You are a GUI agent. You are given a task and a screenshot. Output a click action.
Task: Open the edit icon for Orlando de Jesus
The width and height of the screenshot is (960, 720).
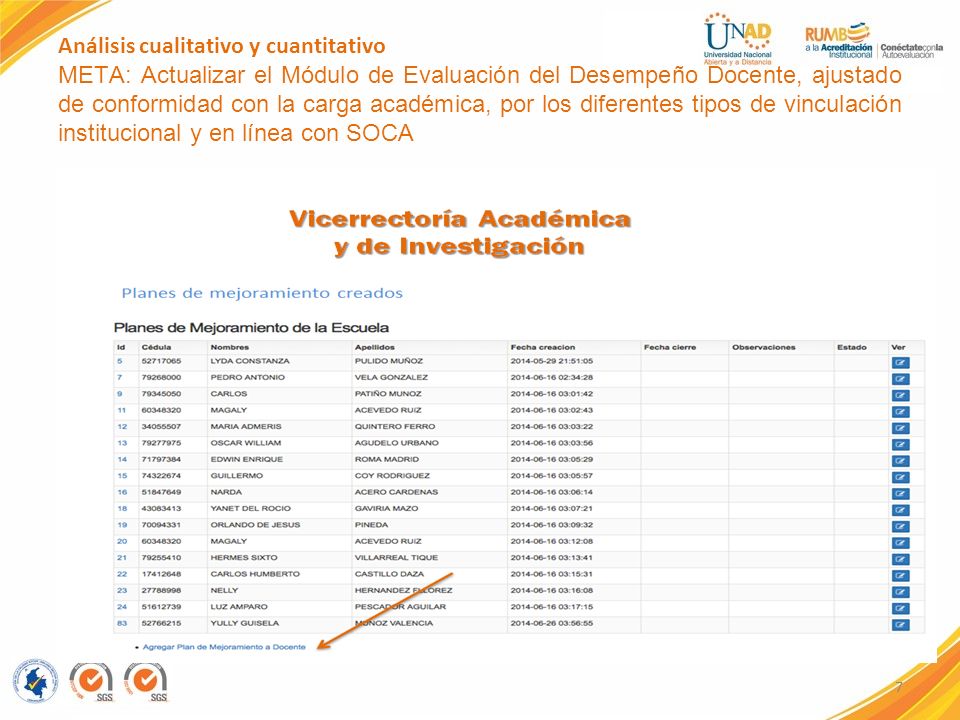click(900, 527)
